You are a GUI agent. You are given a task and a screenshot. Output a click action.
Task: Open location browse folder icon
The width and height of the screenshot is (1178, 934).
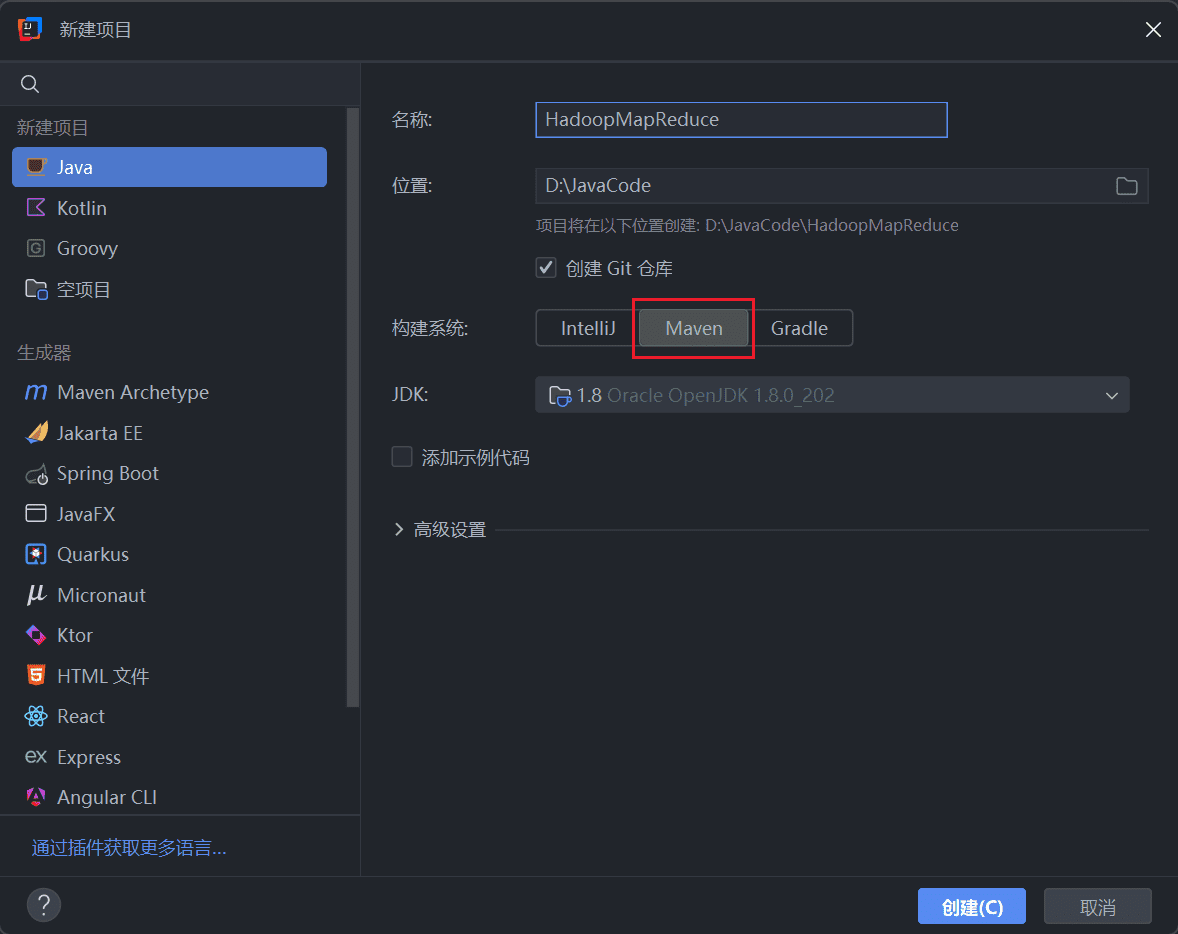tap(1126, 186)
